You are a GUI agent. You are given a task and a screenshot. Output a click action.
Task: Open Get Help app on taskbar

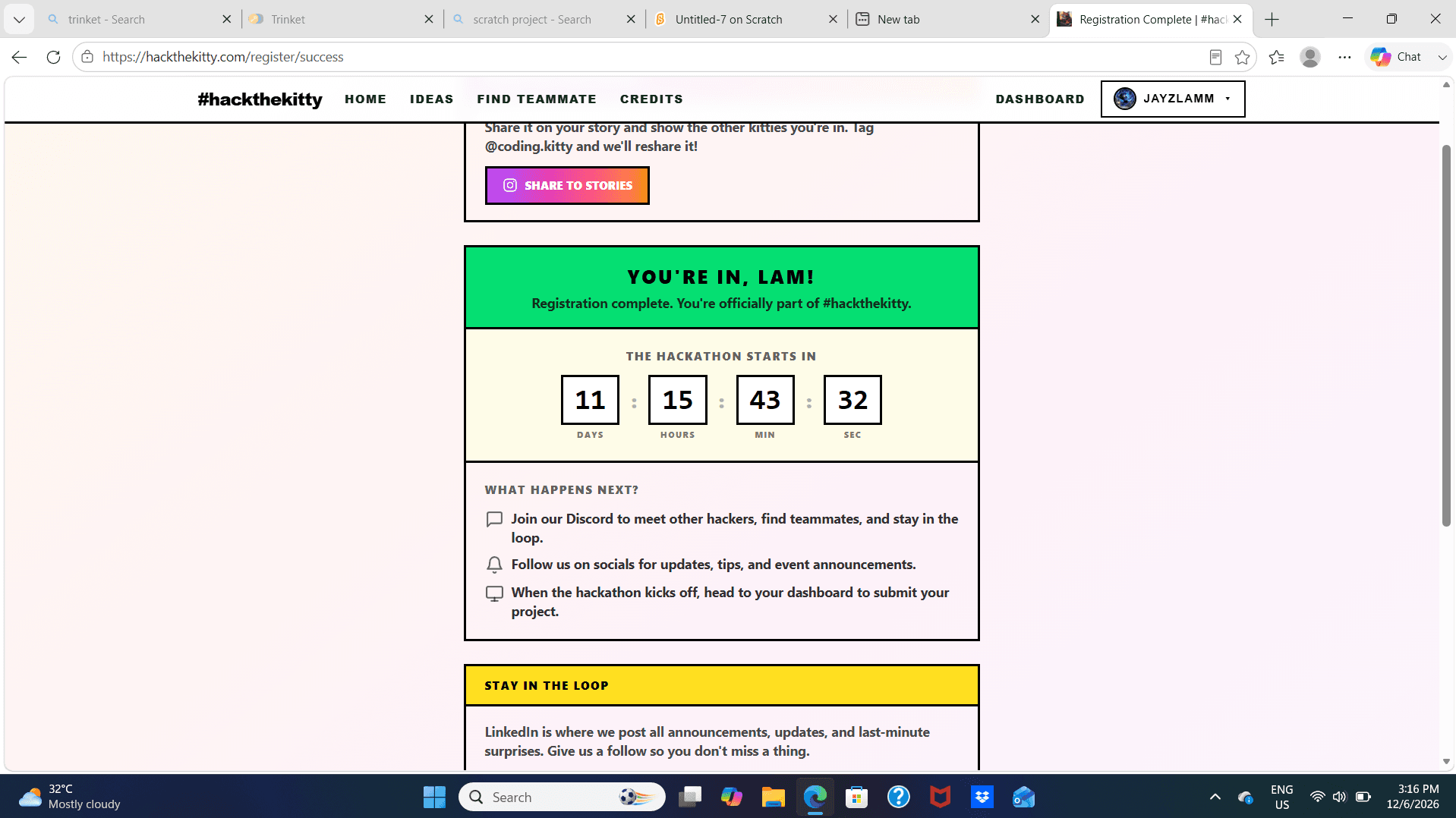click(899, 797)
